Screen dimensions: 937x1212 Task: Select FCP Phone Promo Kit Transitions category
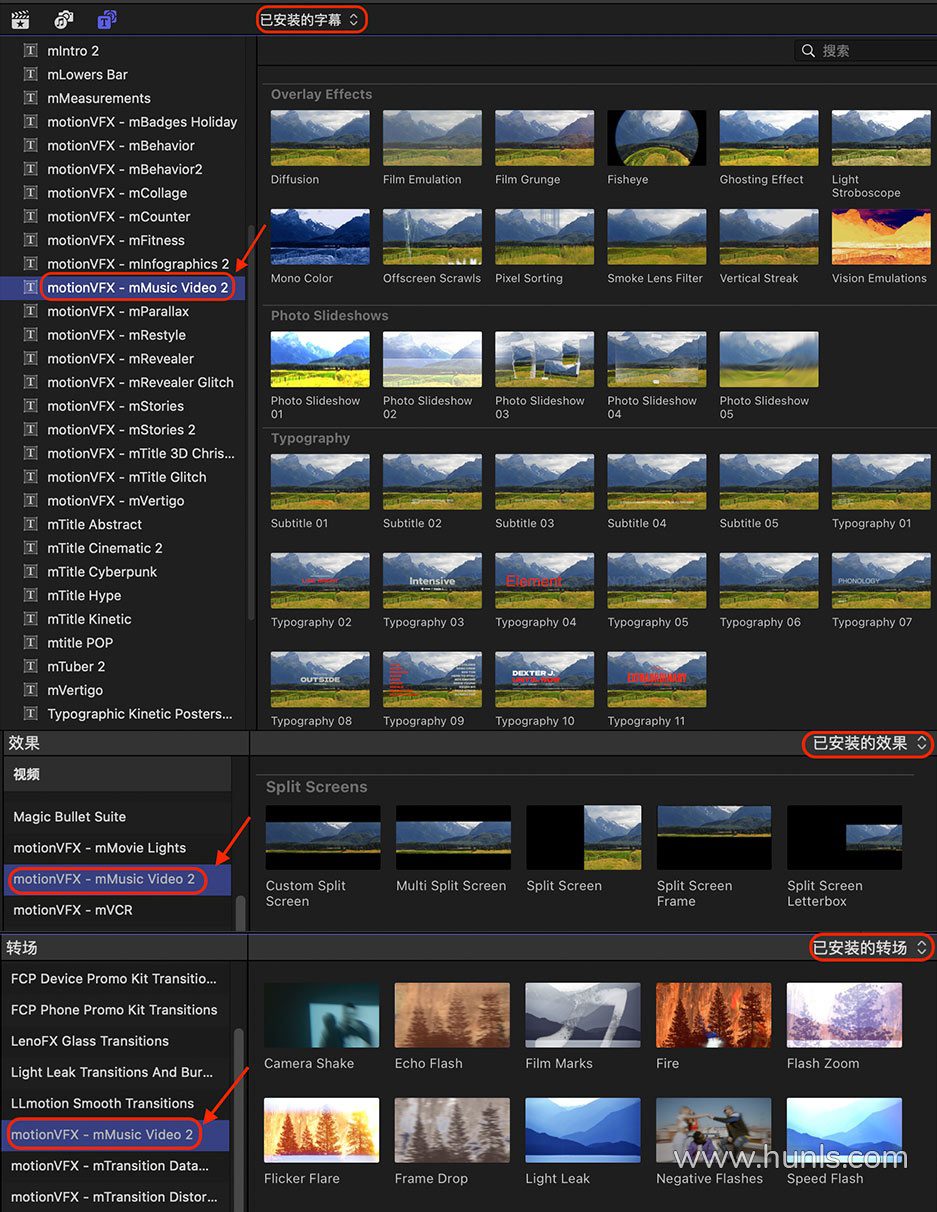(x=115, y=1010)
